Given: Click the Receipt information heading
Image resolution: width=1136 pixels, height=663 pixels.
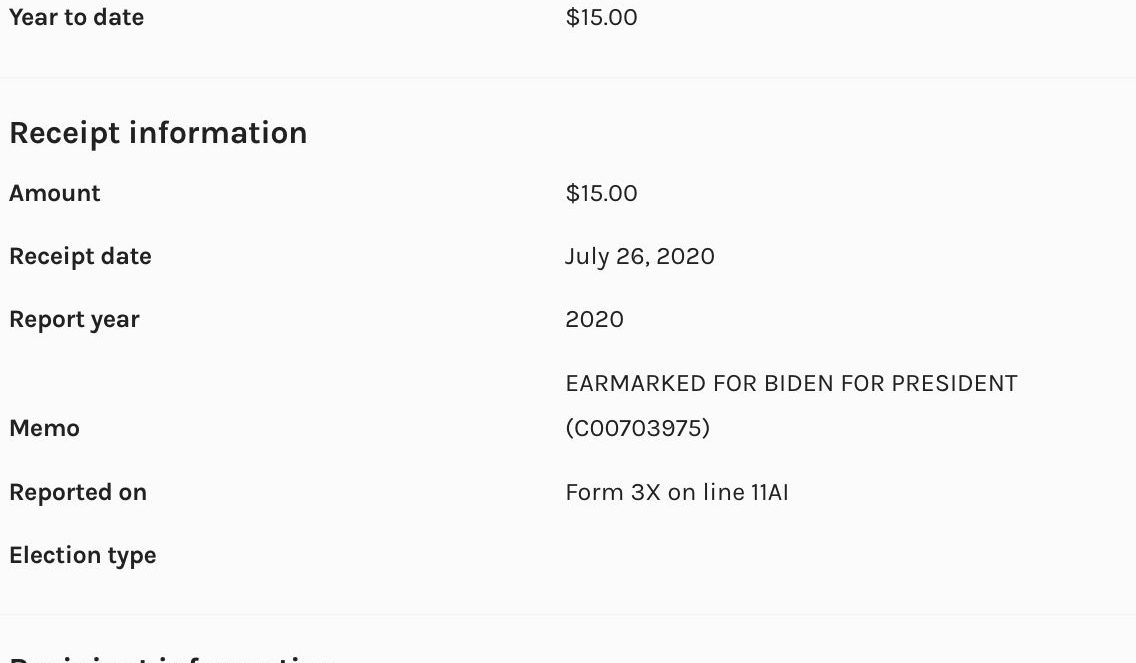Looking at the screenshot, I should click(158, 133).
